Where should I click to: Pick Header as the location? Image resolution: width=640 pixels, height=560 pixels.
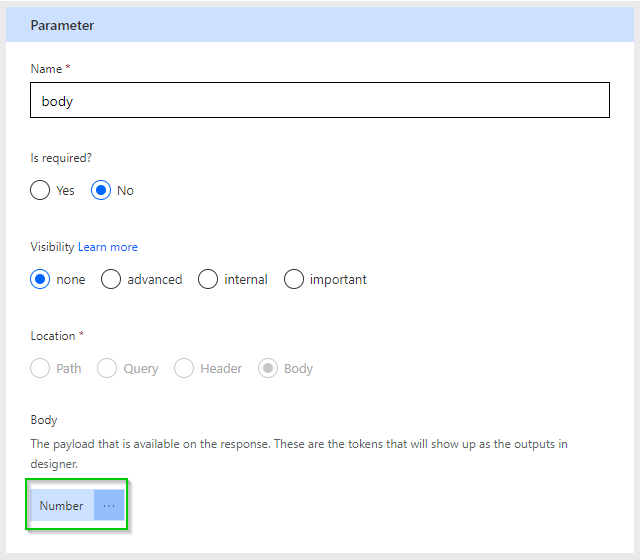click(184, 368)
